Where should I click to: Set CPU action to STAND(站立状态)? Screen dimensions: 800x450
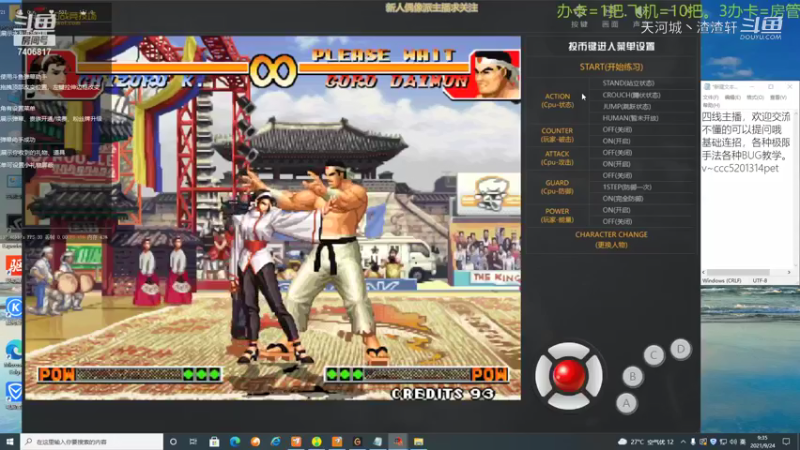[628, 83]
